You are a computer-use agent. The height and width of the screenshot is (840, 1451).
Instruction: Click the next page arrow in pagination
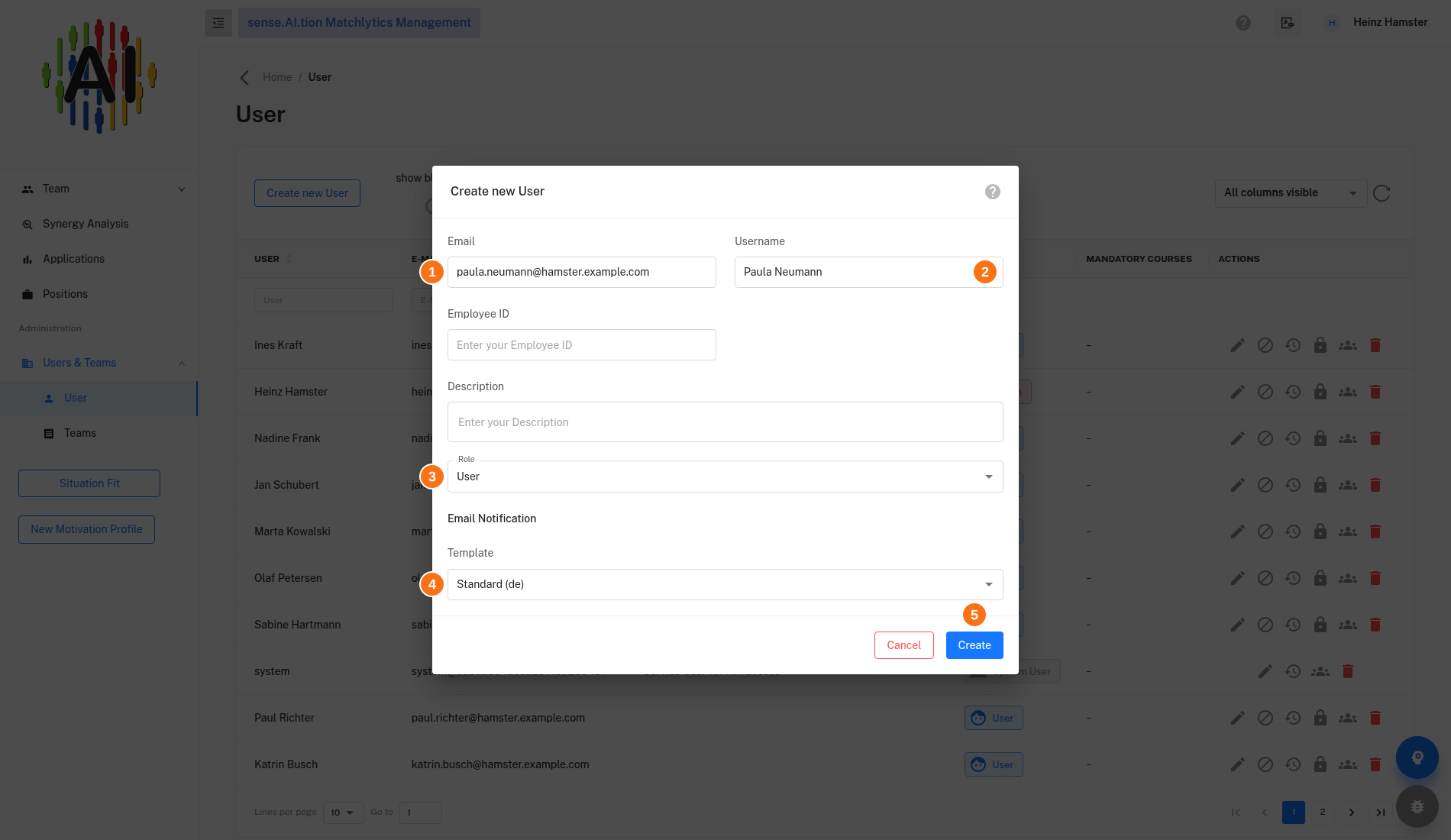pos(1352,813)
